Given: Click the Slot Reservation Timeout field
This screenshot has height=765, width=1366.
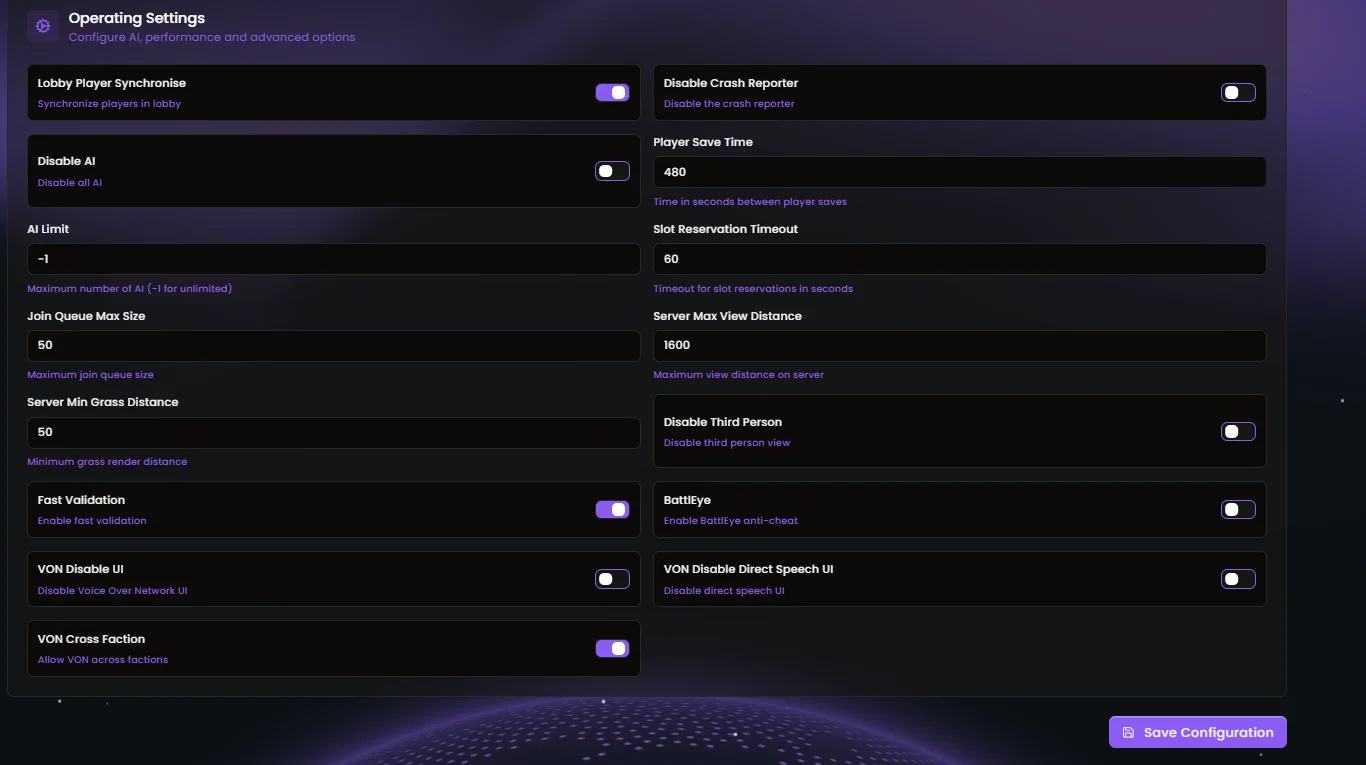Looking at the screenshot, I should (958, 258).
